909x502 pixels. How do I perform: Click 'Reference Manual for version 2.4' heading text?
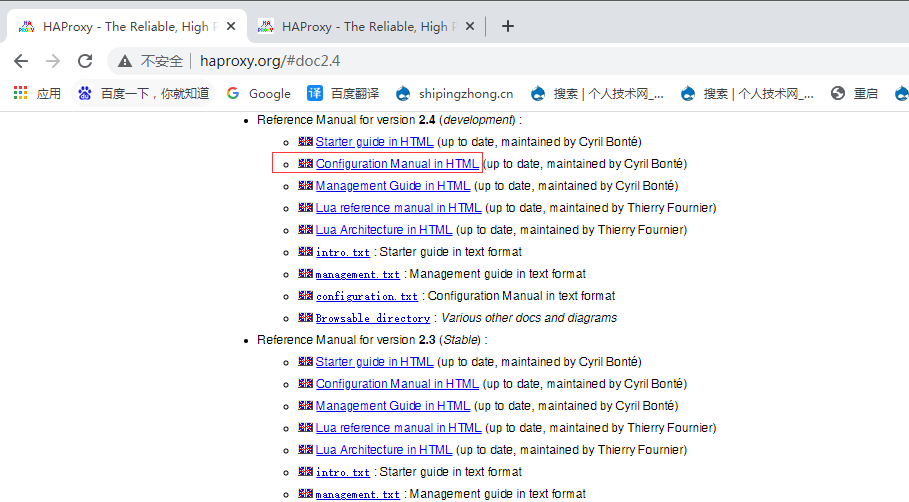346,120
